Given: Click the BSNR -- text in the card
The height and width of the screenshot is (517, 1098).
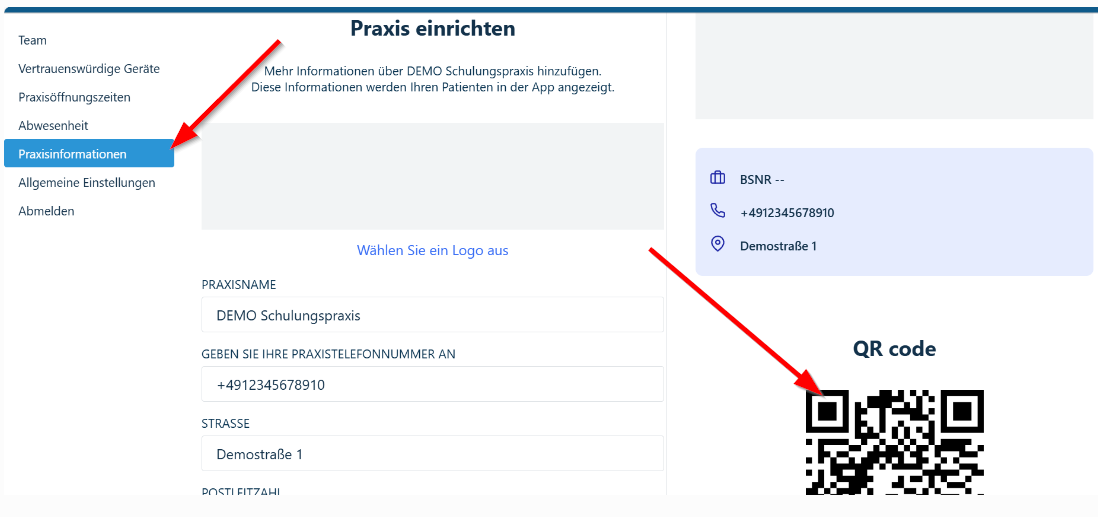Looking at the screenshot, I should (x=762, y=179).
